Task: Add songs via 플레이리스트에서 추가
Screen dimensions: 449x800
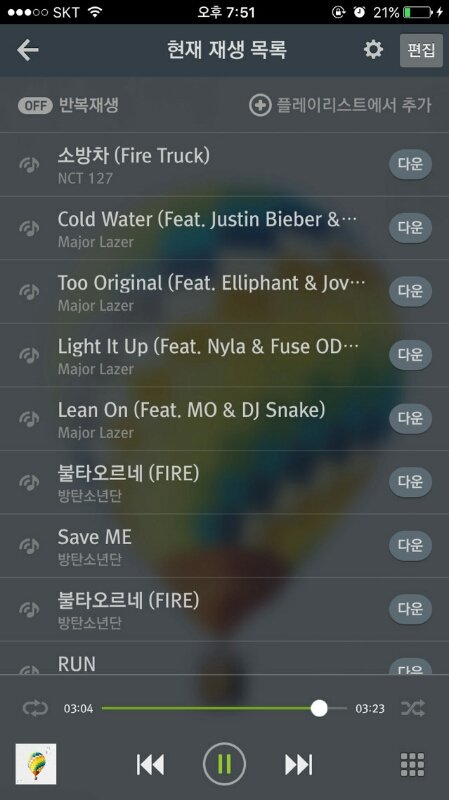Action: tap(340, 105)
